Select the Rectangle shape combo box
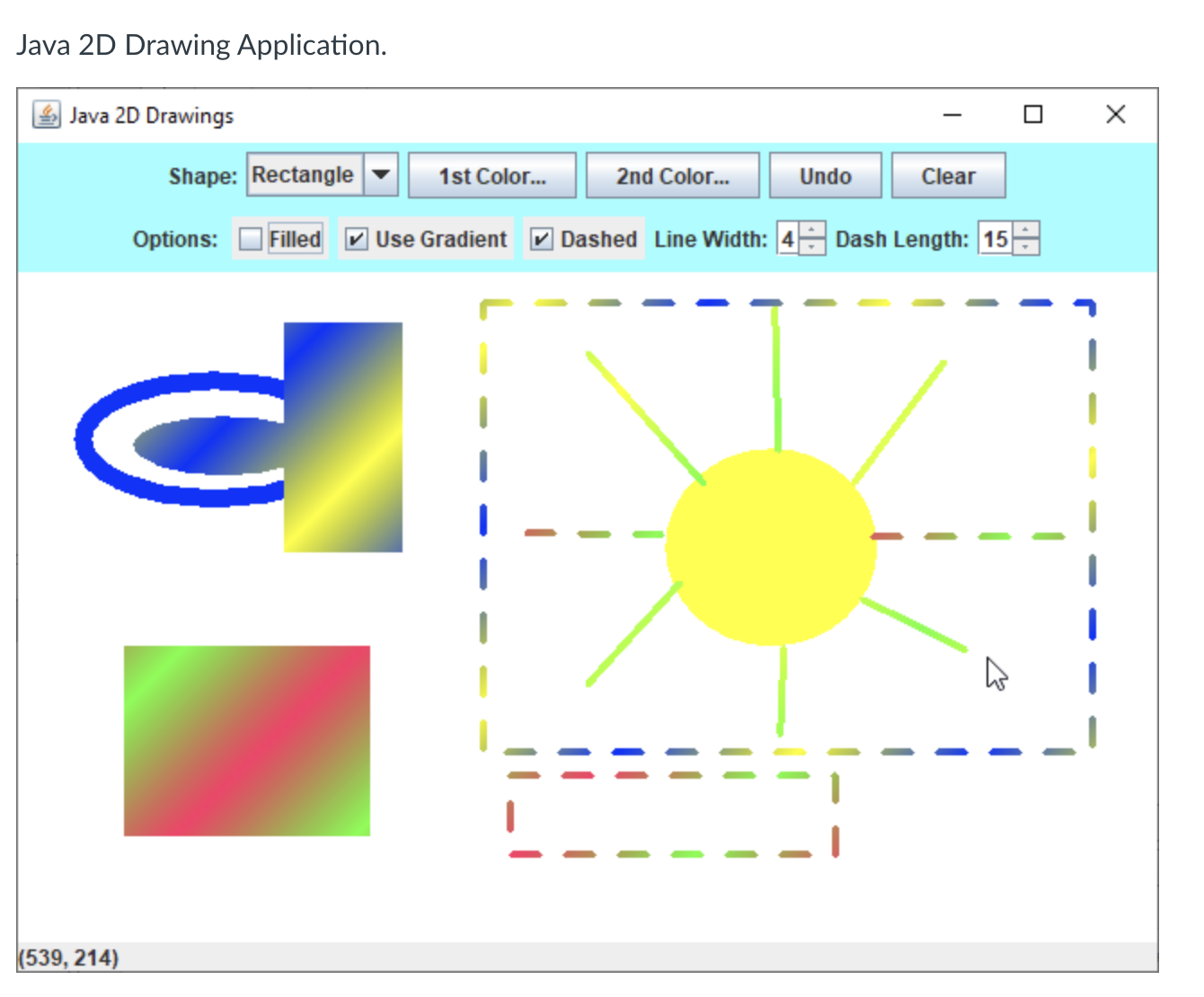Screen dimensions: 1204x997 [x=322, y=174]
